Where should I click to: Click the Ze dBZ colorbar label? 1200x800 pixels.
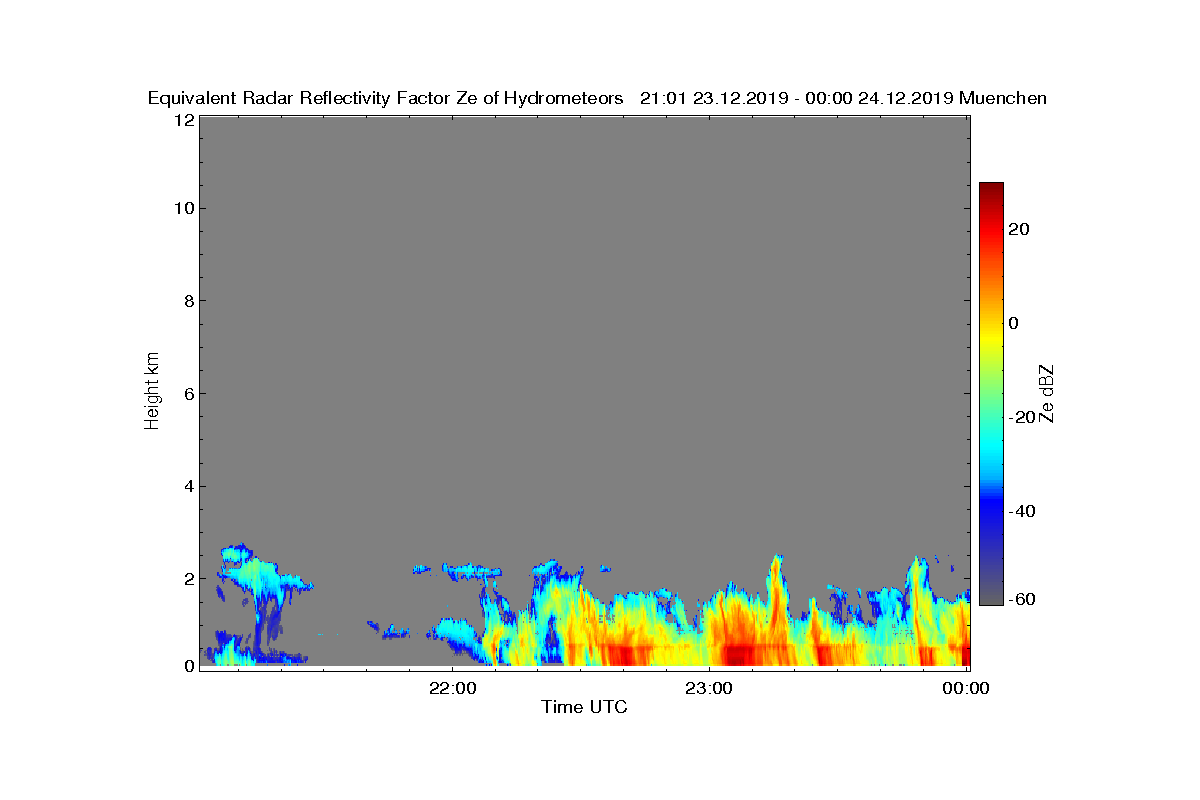point(1047,393)
